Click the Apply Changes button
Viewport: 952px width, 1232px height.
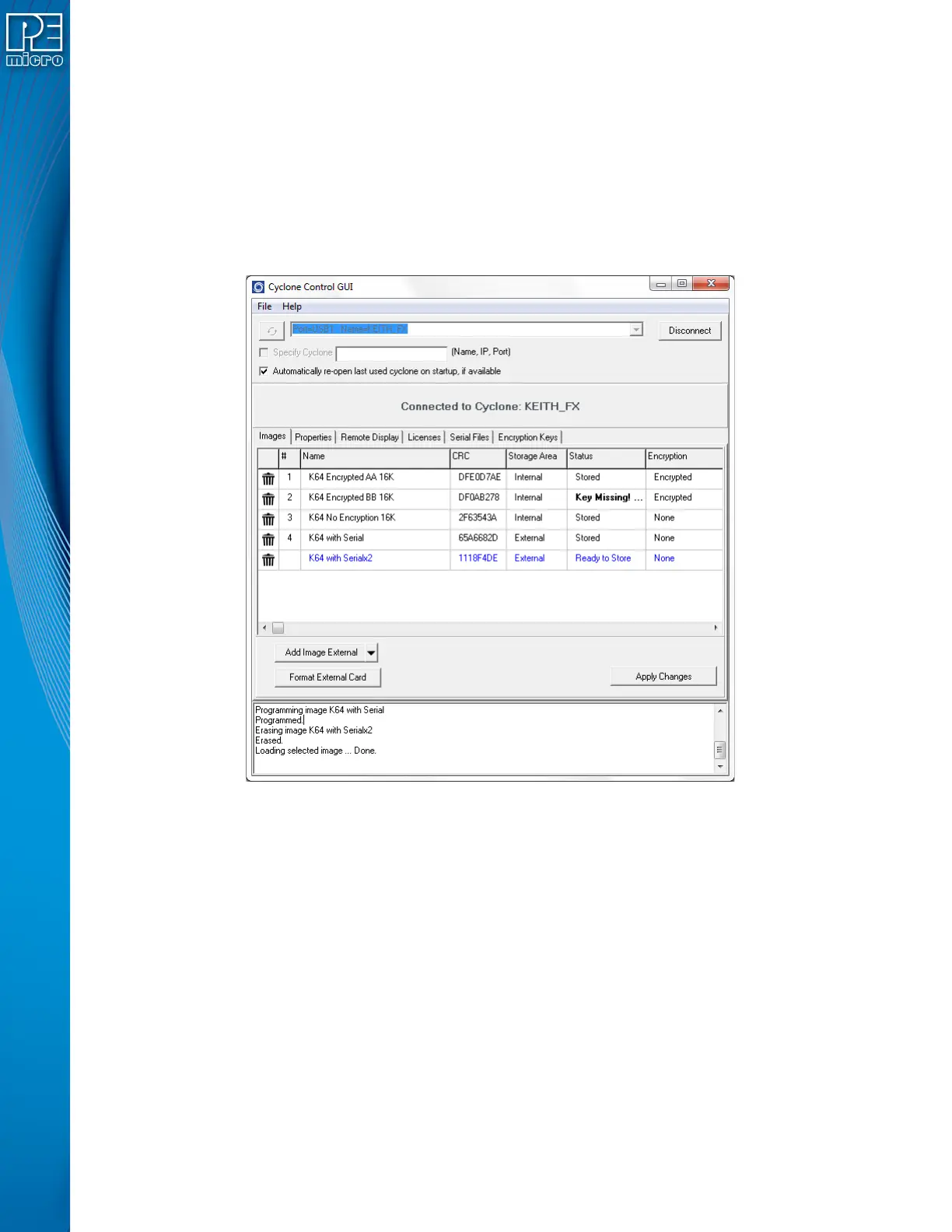(663, 677)
